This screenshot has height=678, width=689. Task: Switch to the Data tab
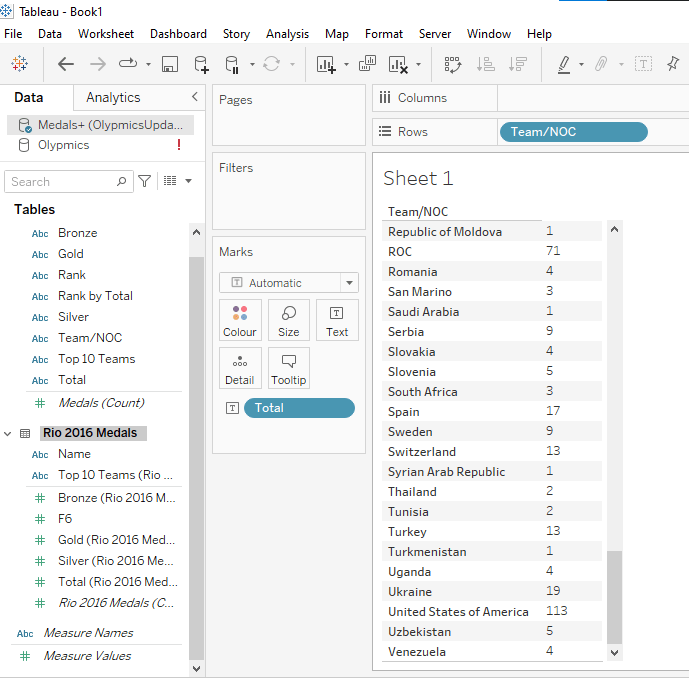29,98
